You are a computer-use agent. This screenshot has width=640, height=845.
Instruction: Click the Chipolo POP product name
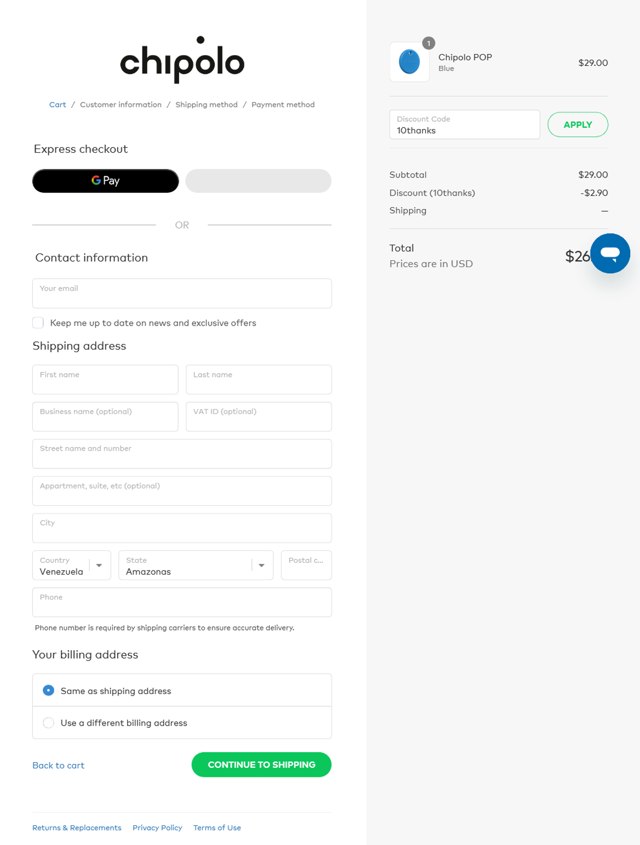(465, 57)
